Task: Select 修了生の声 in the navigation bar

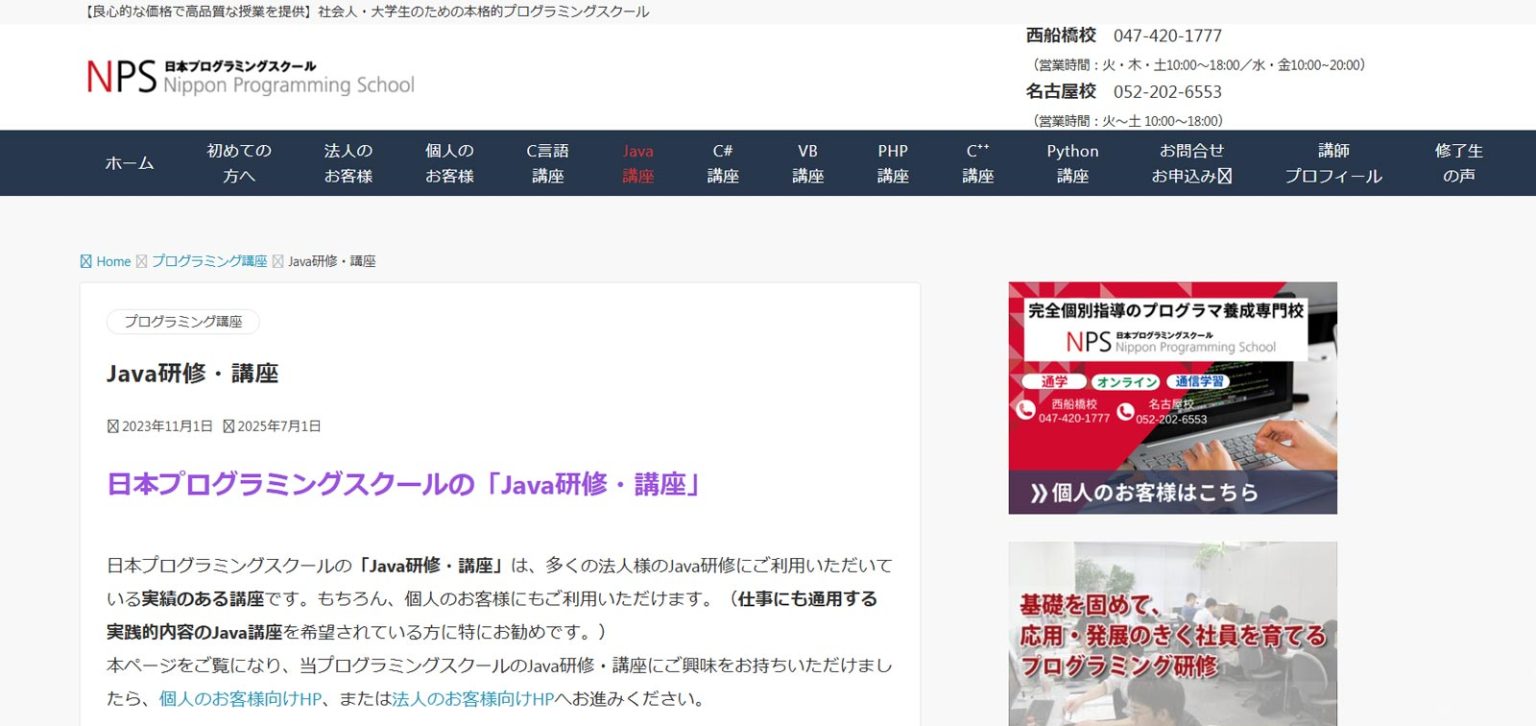Action: [1458, 163]
